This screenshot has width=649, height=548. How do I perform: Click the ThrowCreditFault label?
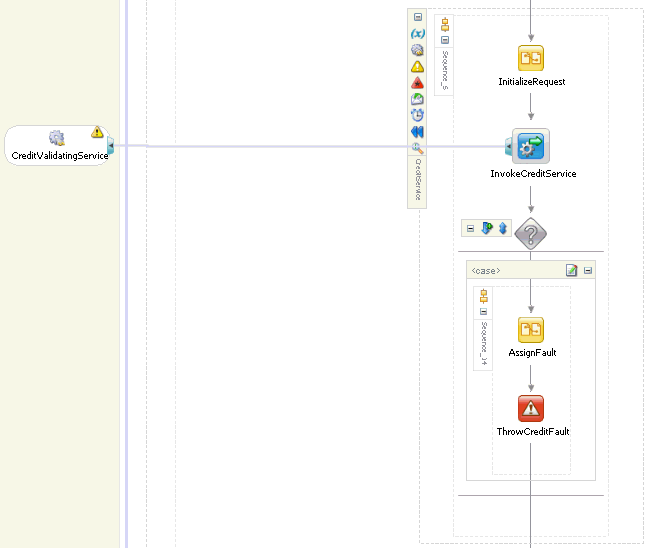point(533,432)
